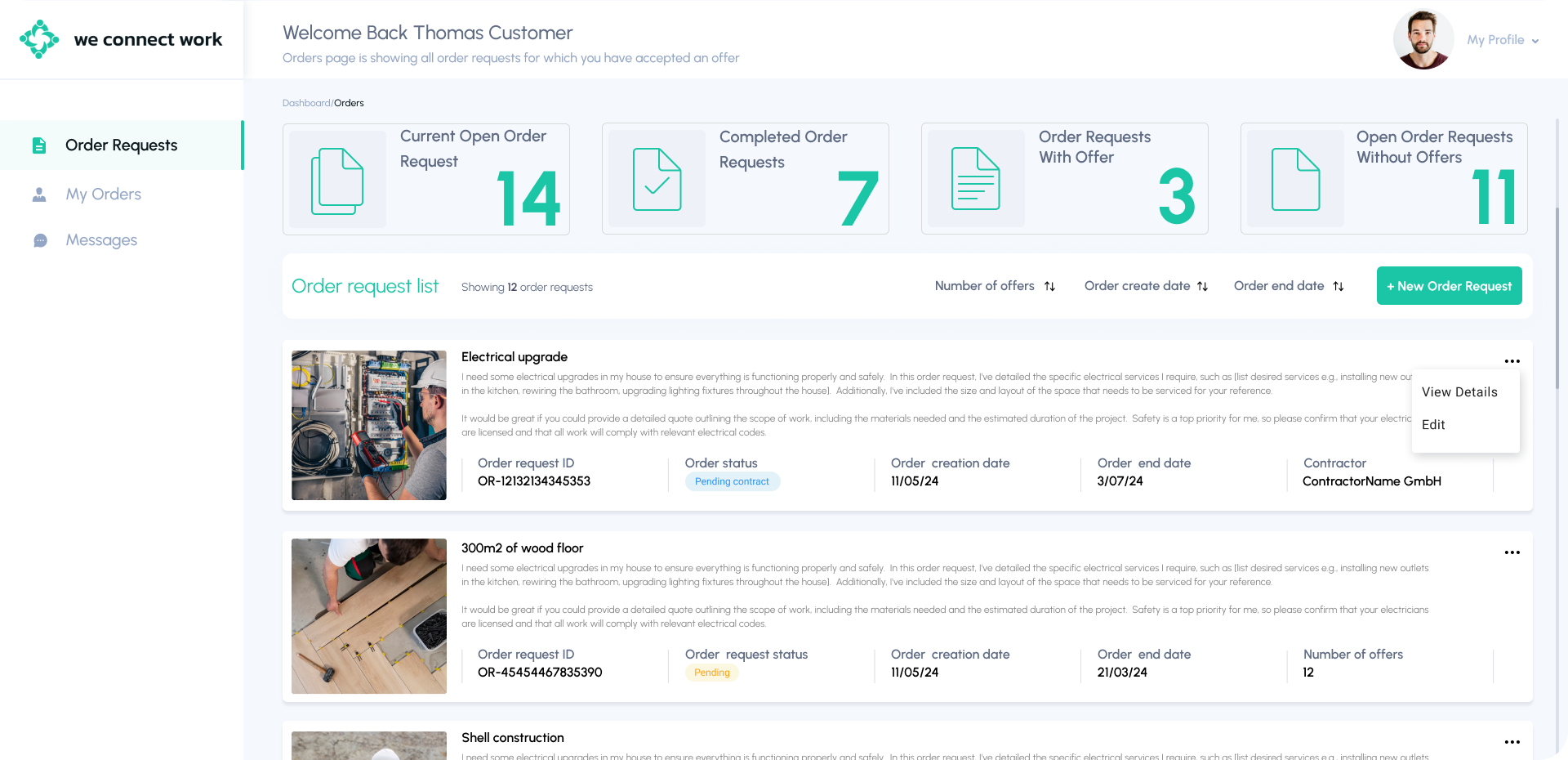Open options menu for 300m2 of wood floor

tap(1512, 552)
